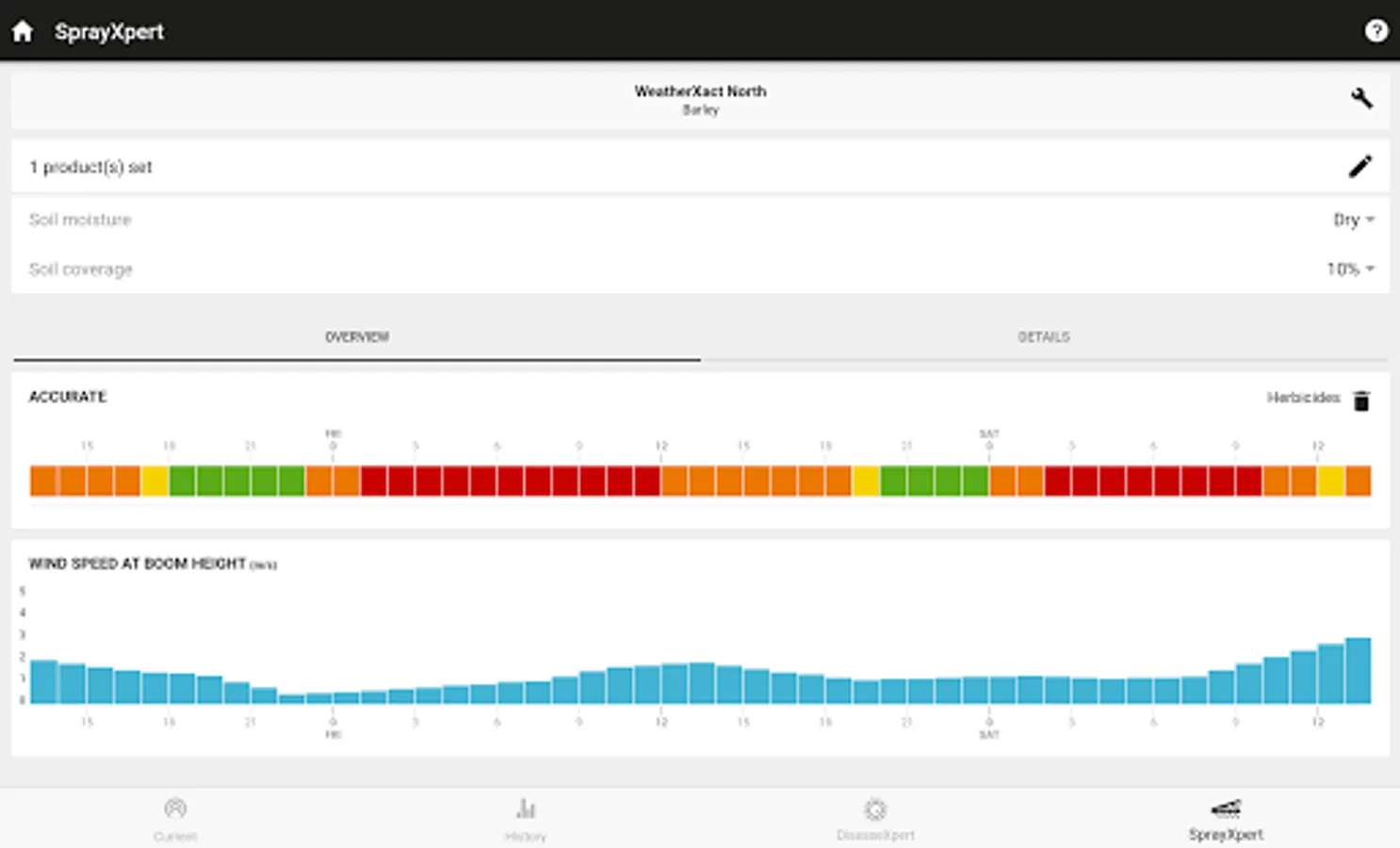This screenshot has height=848, width=1400.
Task: Go to the home screen icon
Action: tap(23, 31)
